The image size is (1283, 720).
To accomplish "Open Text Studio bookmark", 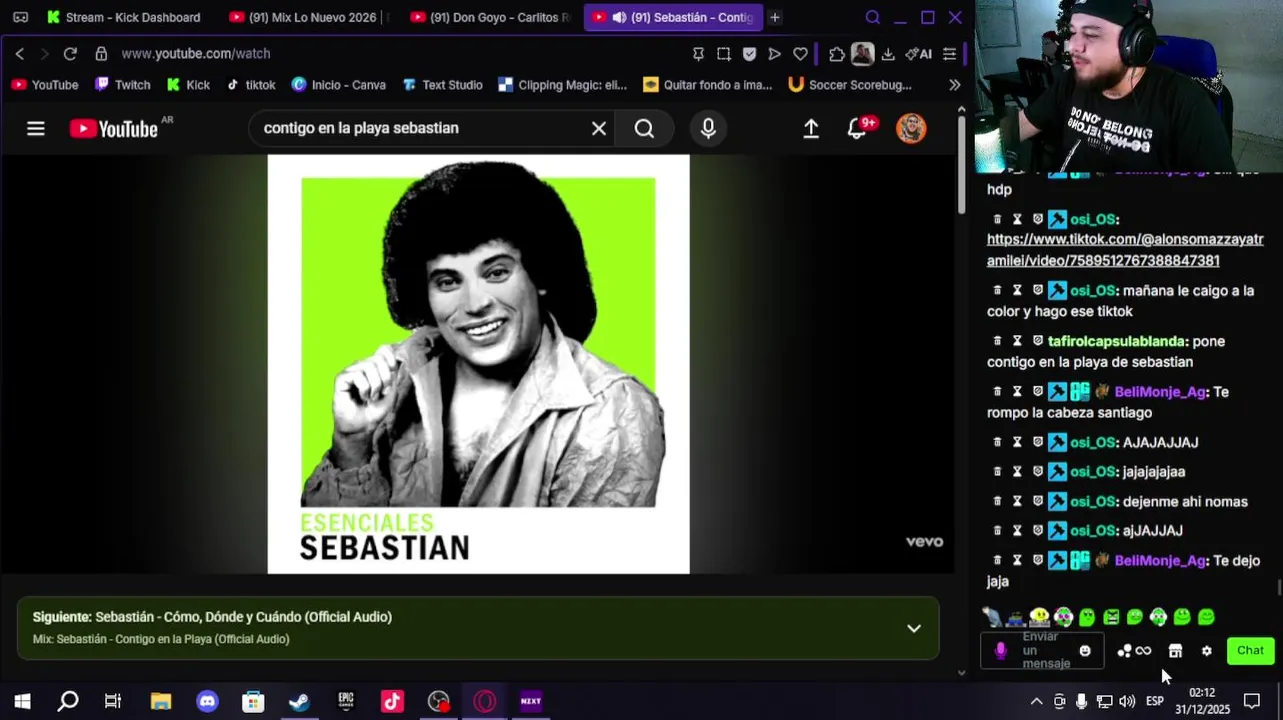I will pos(442,85).
